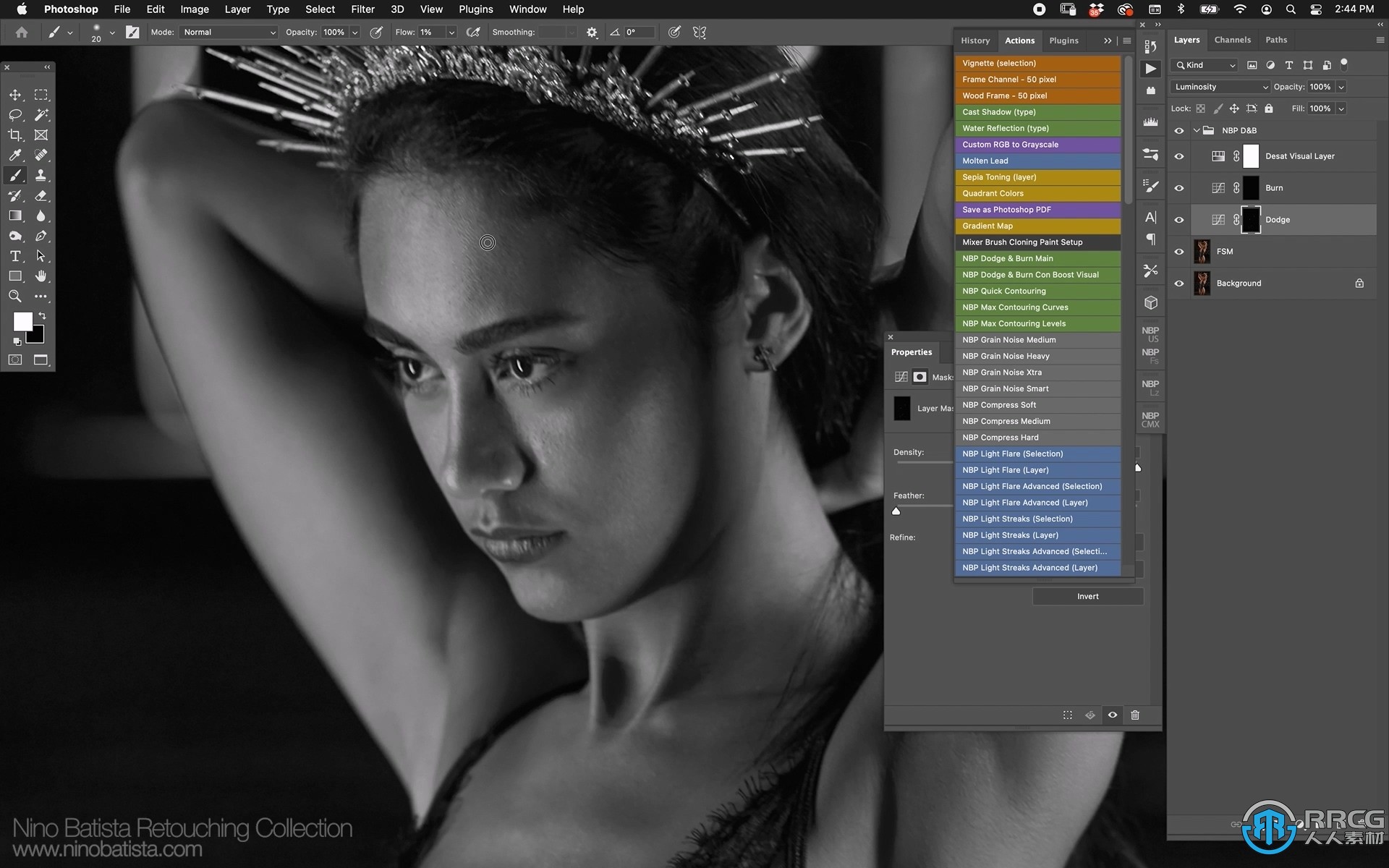This screenshot has width=1389, height=868.
Task: Open the Image menu
Action: click(195, 9)
